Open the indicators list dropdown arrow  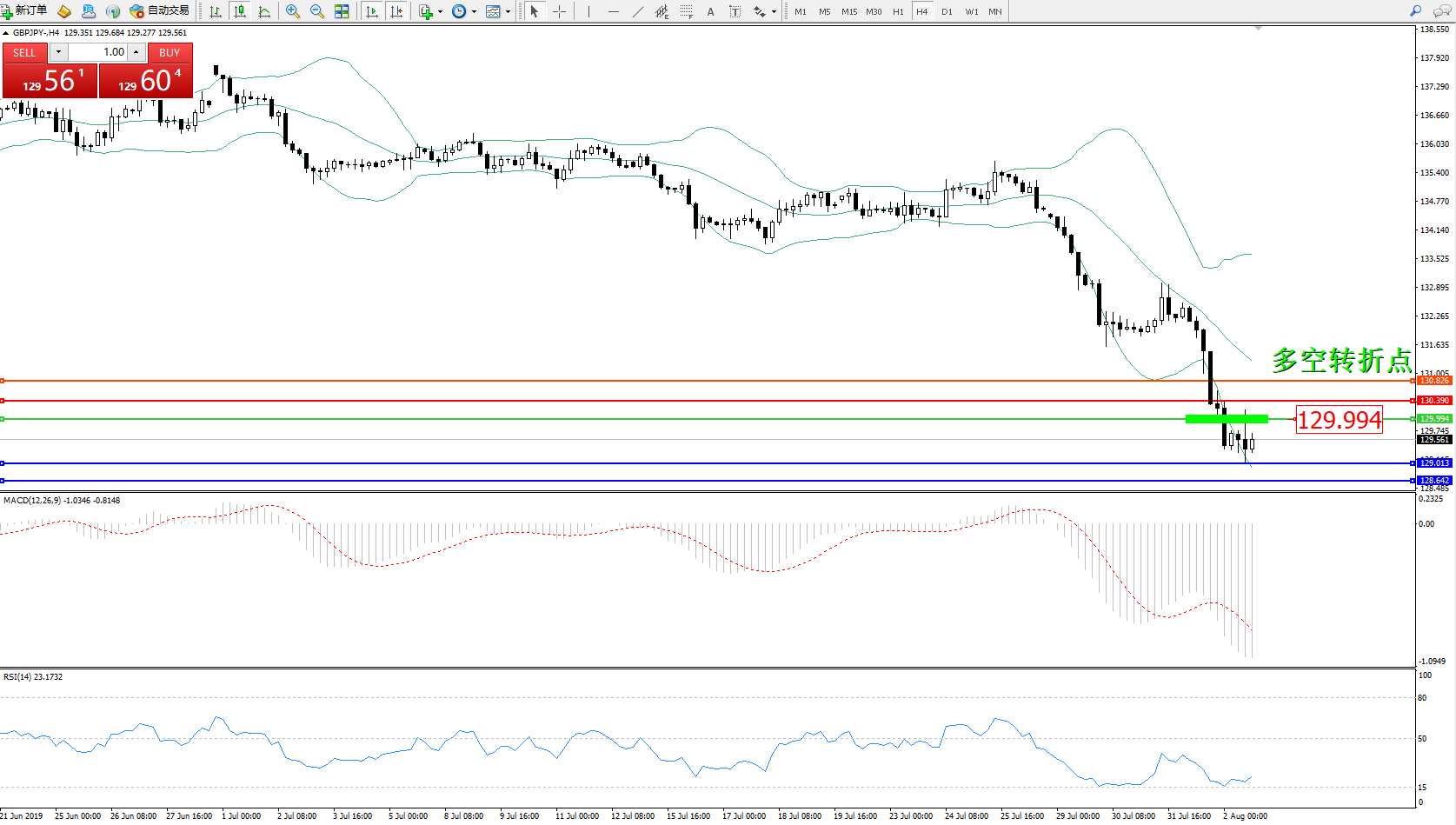pos(441,12)
